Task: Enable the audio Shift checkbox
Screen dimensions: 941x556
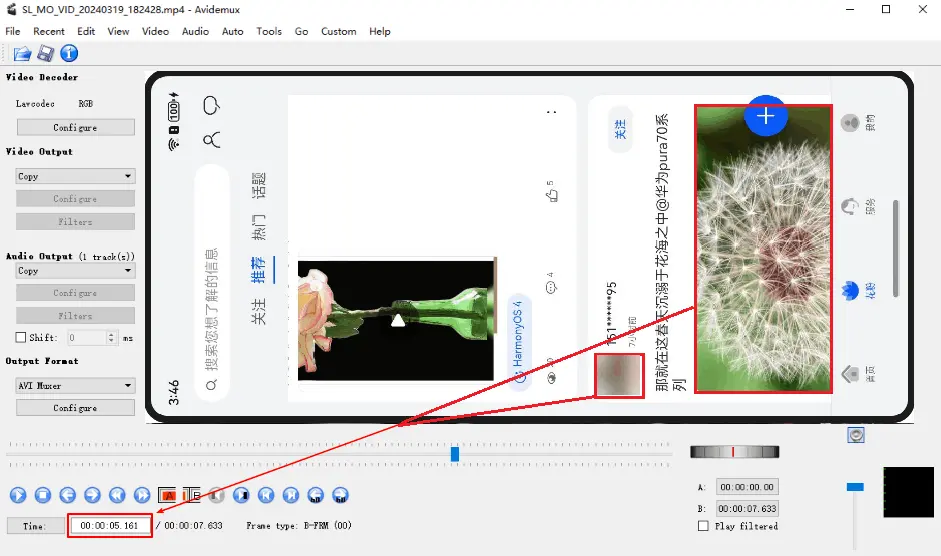Action: pos(21,337)
